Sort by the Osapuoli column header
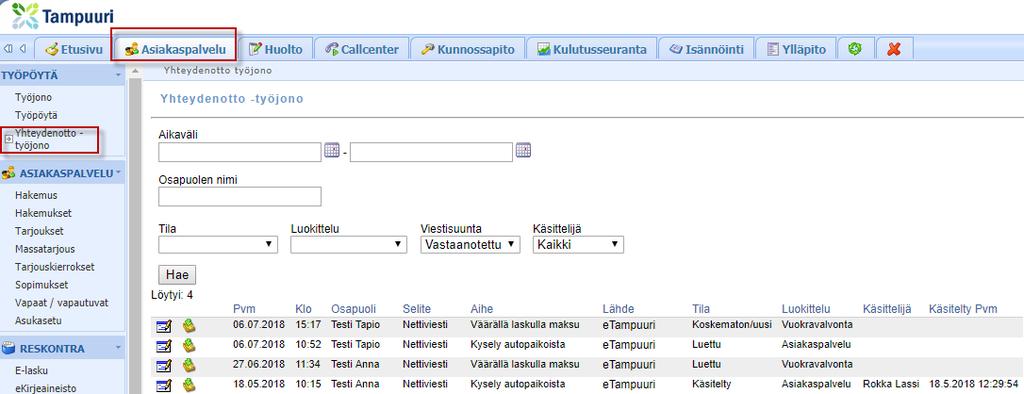The width and height of the screenshot is (1024, 394). [x=353, y=309]
